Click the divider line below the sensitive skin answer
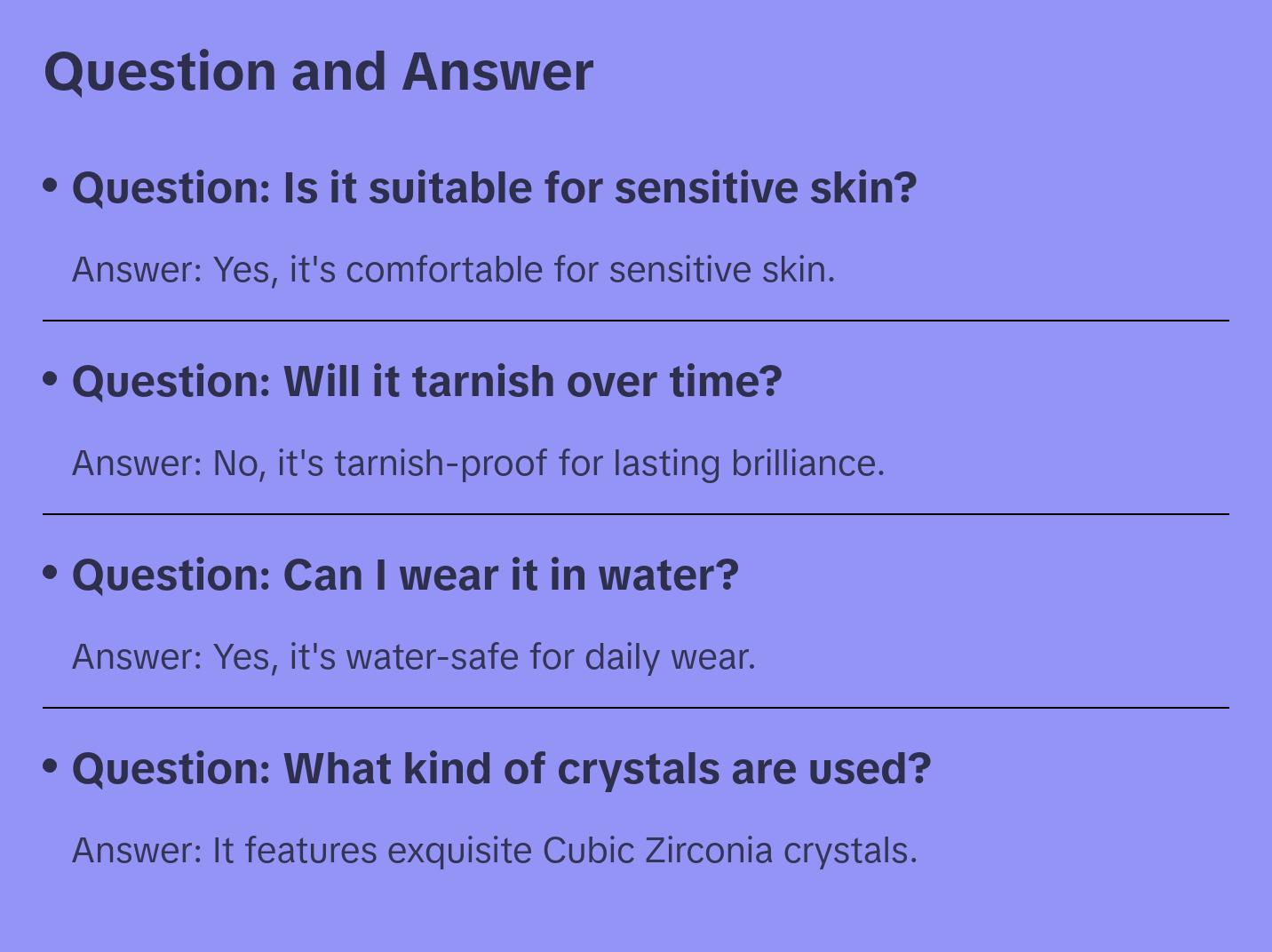Viewport: 1272px width, 952px height. [x=636, y=321]
